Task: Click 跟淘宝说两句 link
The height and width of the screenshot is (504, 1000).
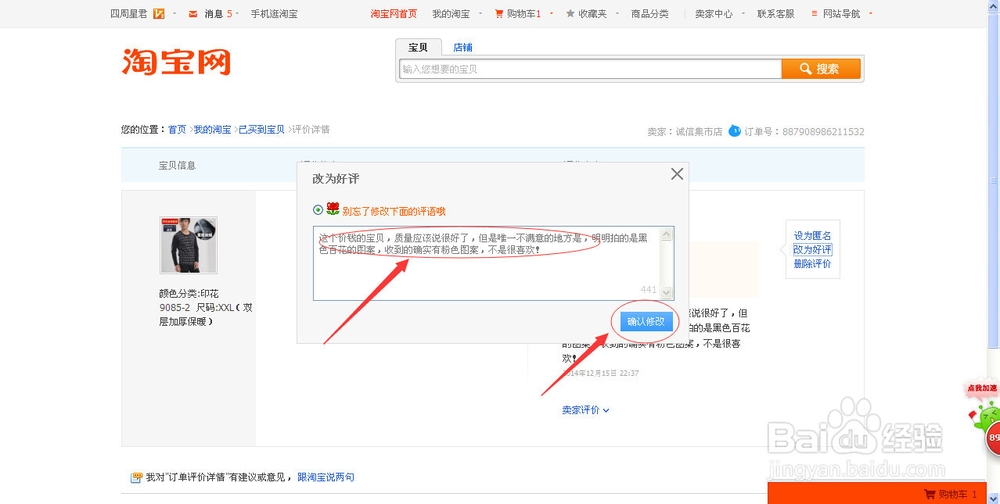Action: pos(326,477)
